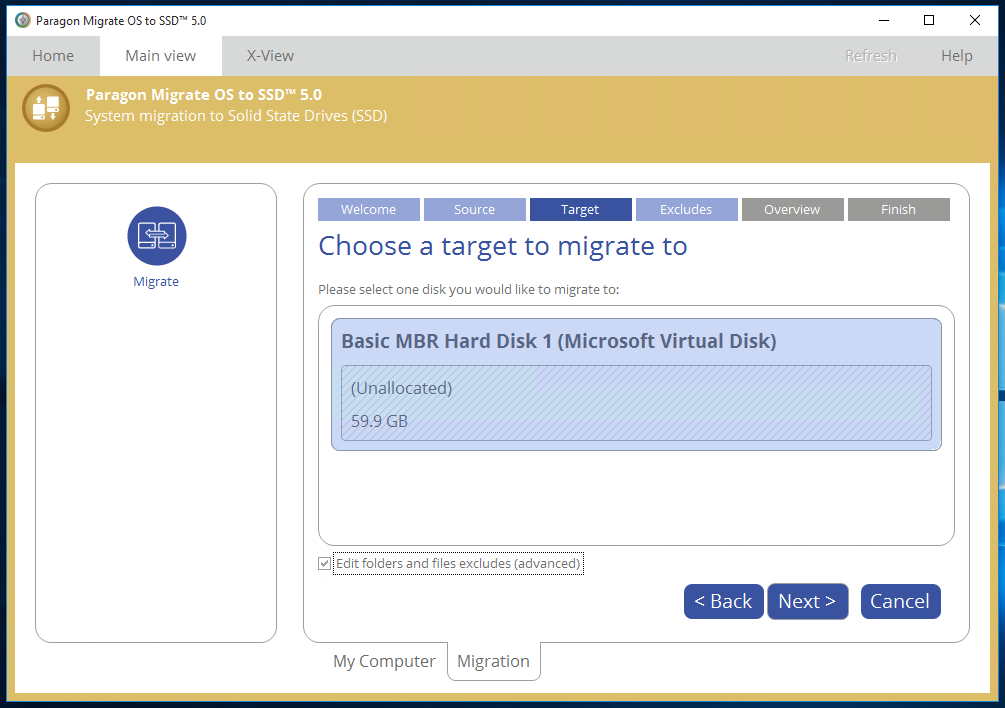Image resolution: width=1005 pixels, height=708 pixels.
Task: Open the Home tab
Action: point(53,56)
